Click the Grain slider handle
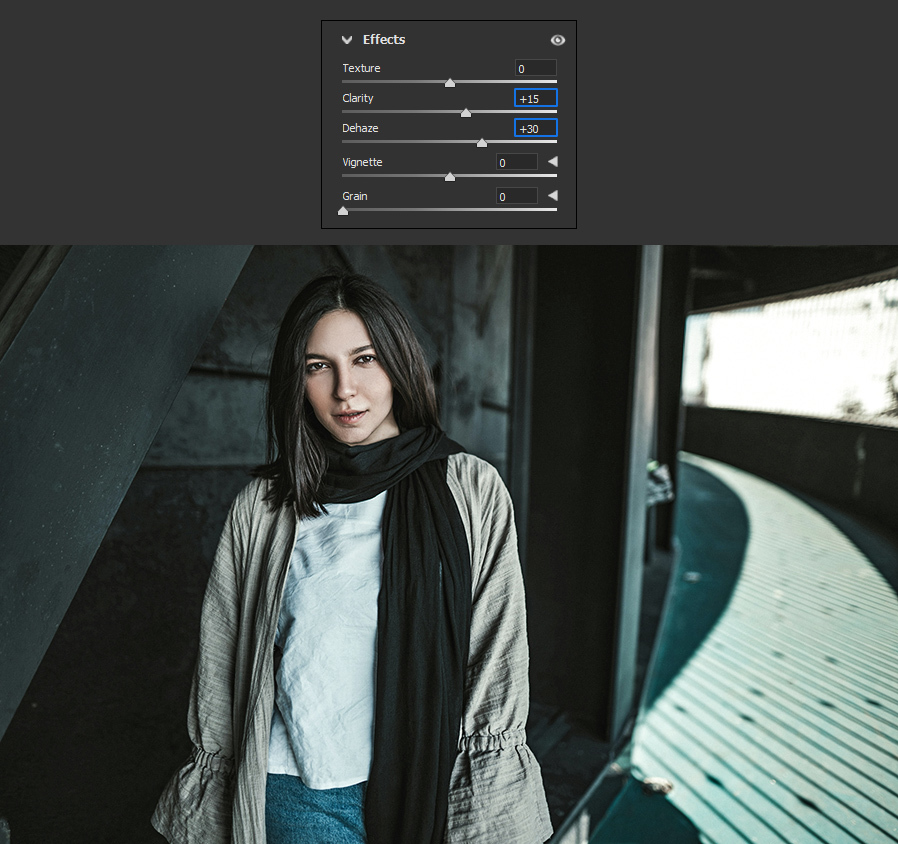Screen dimensions: 898x844 (343, 211)
